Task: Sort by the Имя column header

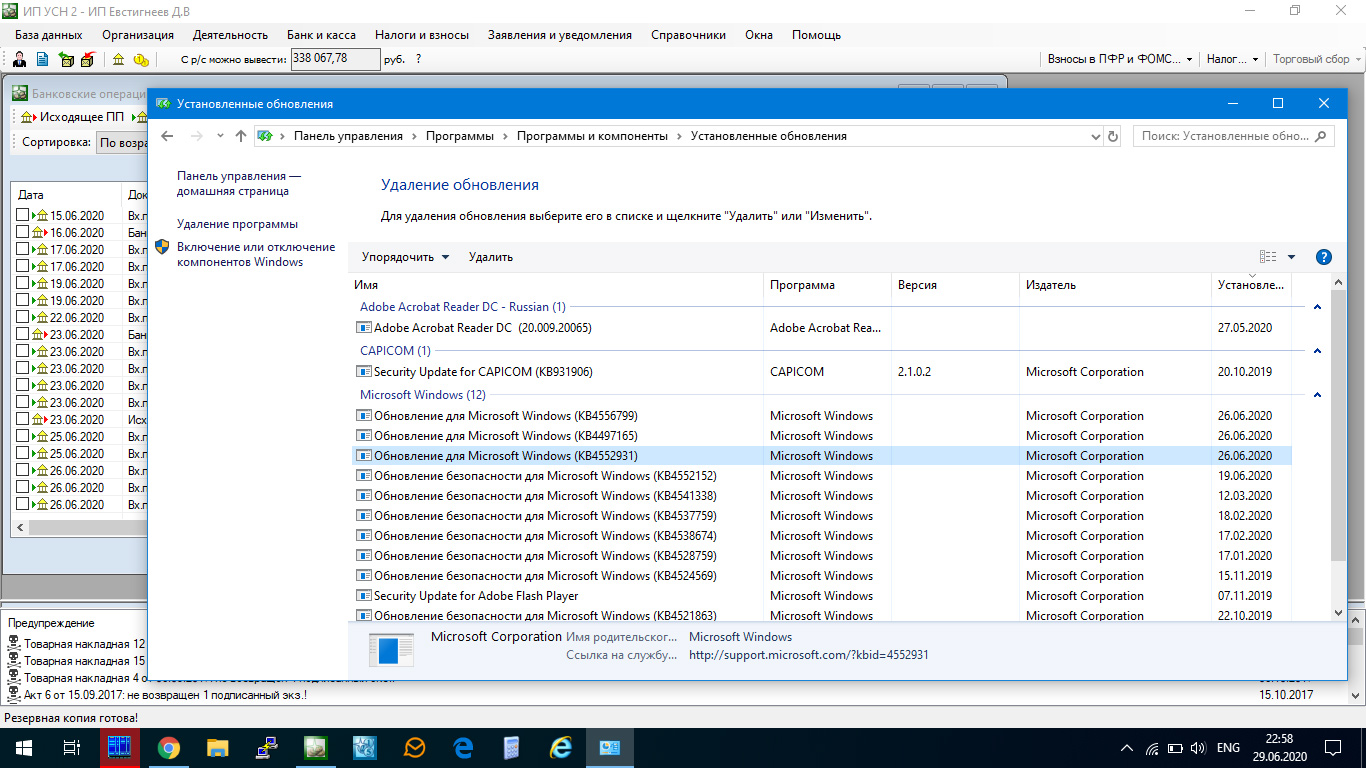Action: 556,285
